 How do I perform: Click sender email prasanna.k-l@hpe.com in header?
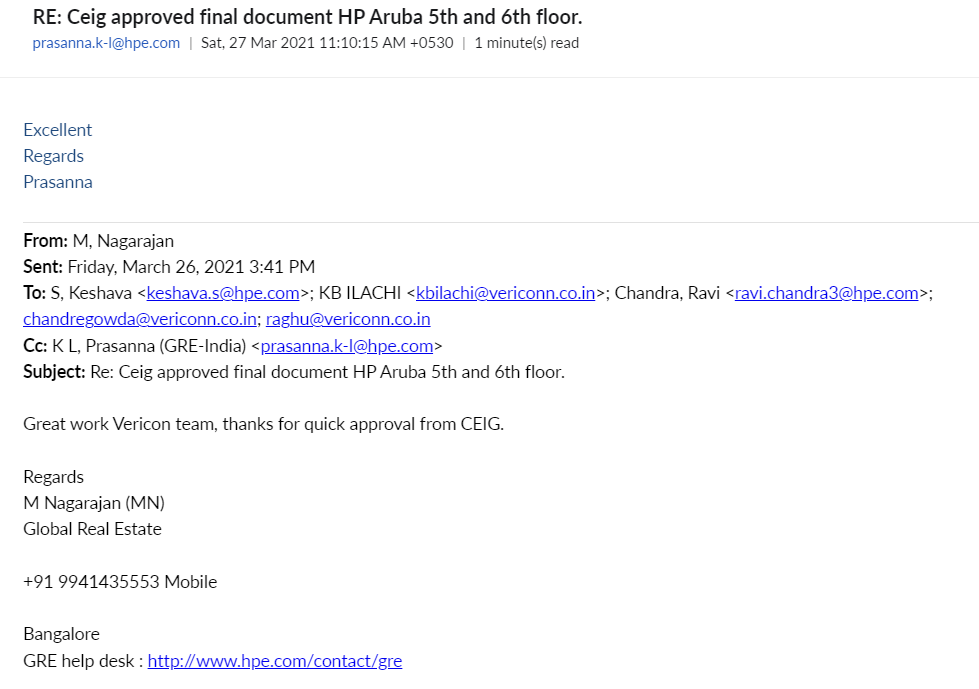click(106, 43)
